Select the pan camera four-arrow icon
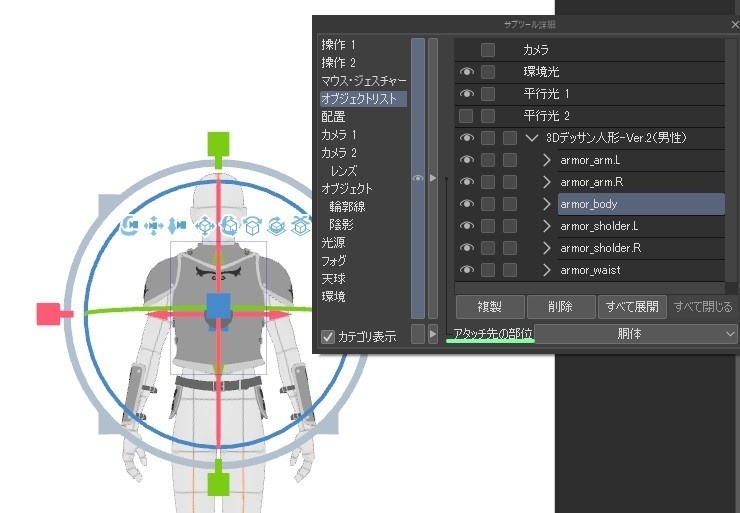This screenshot has height=513, width=740. click(153, 226)
